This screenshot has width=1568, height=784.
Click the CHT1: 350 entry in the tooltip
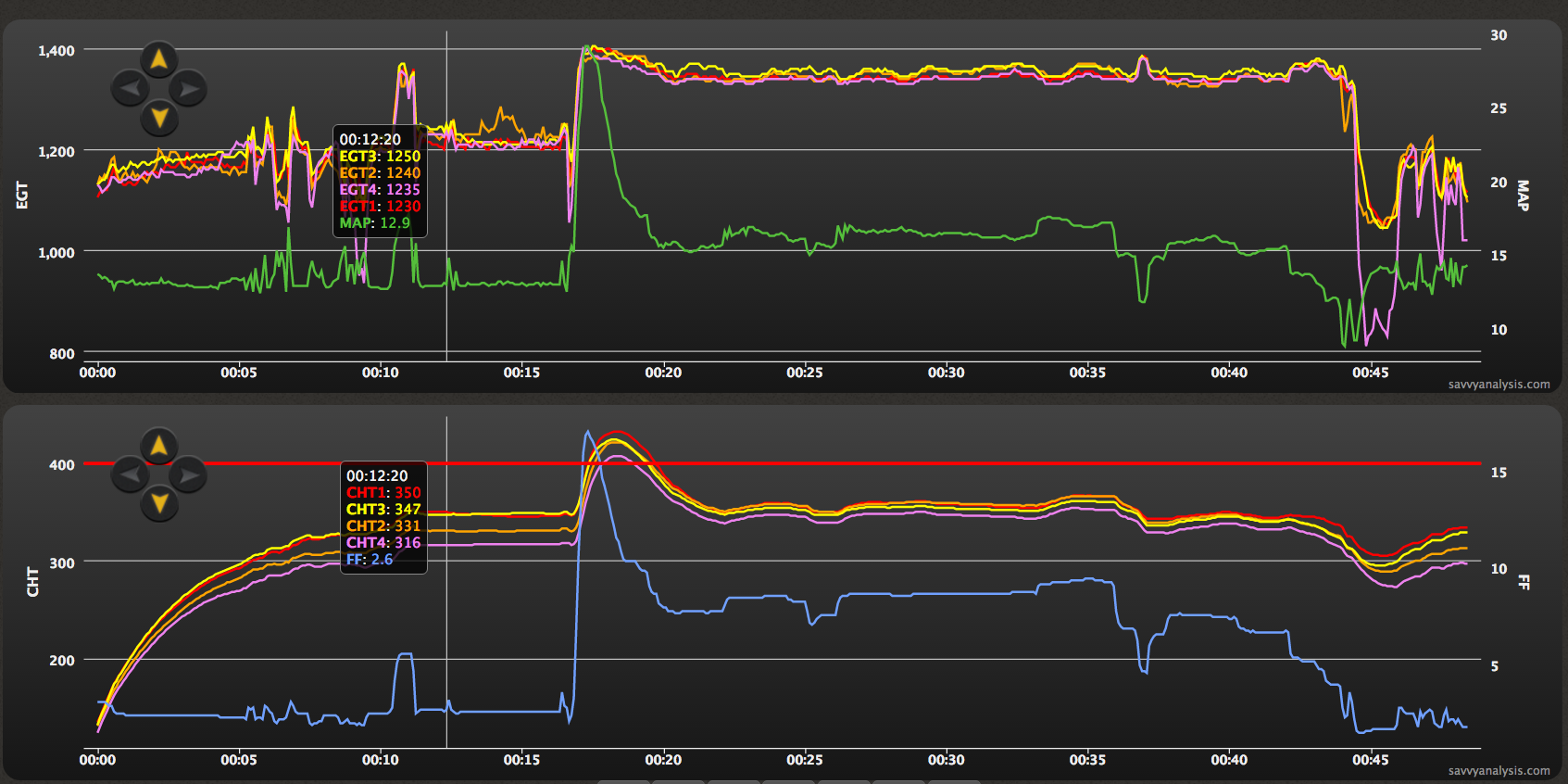click(383, 493)
